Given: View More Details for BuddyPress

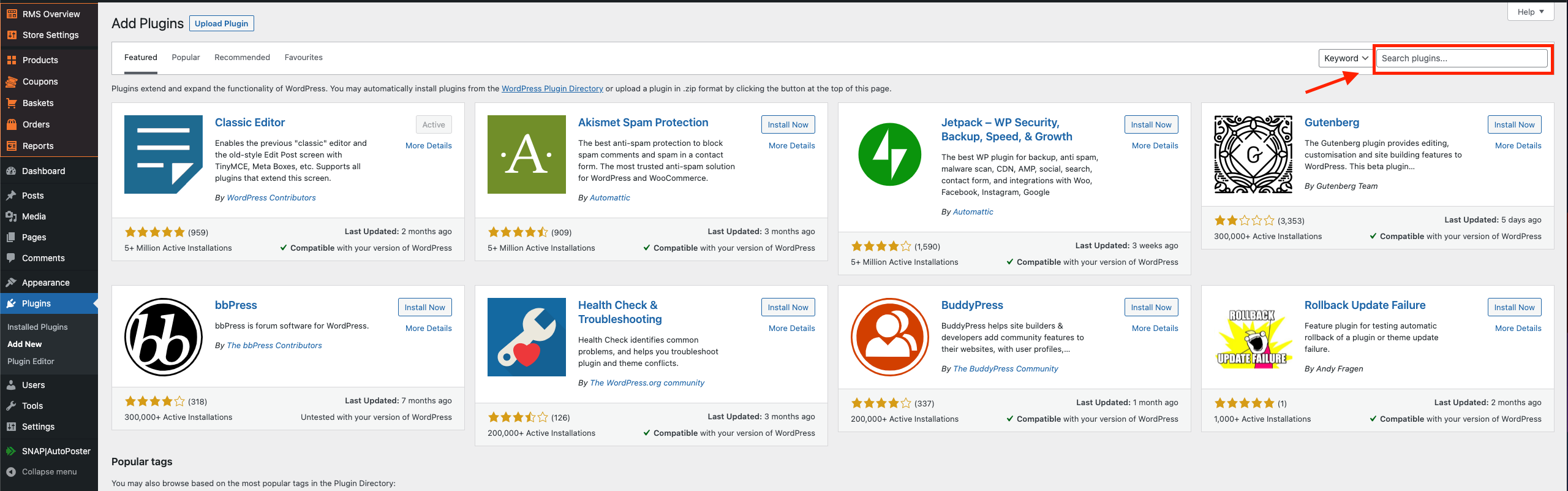Looking at the screenshot, I should [x=1155, y=329].
